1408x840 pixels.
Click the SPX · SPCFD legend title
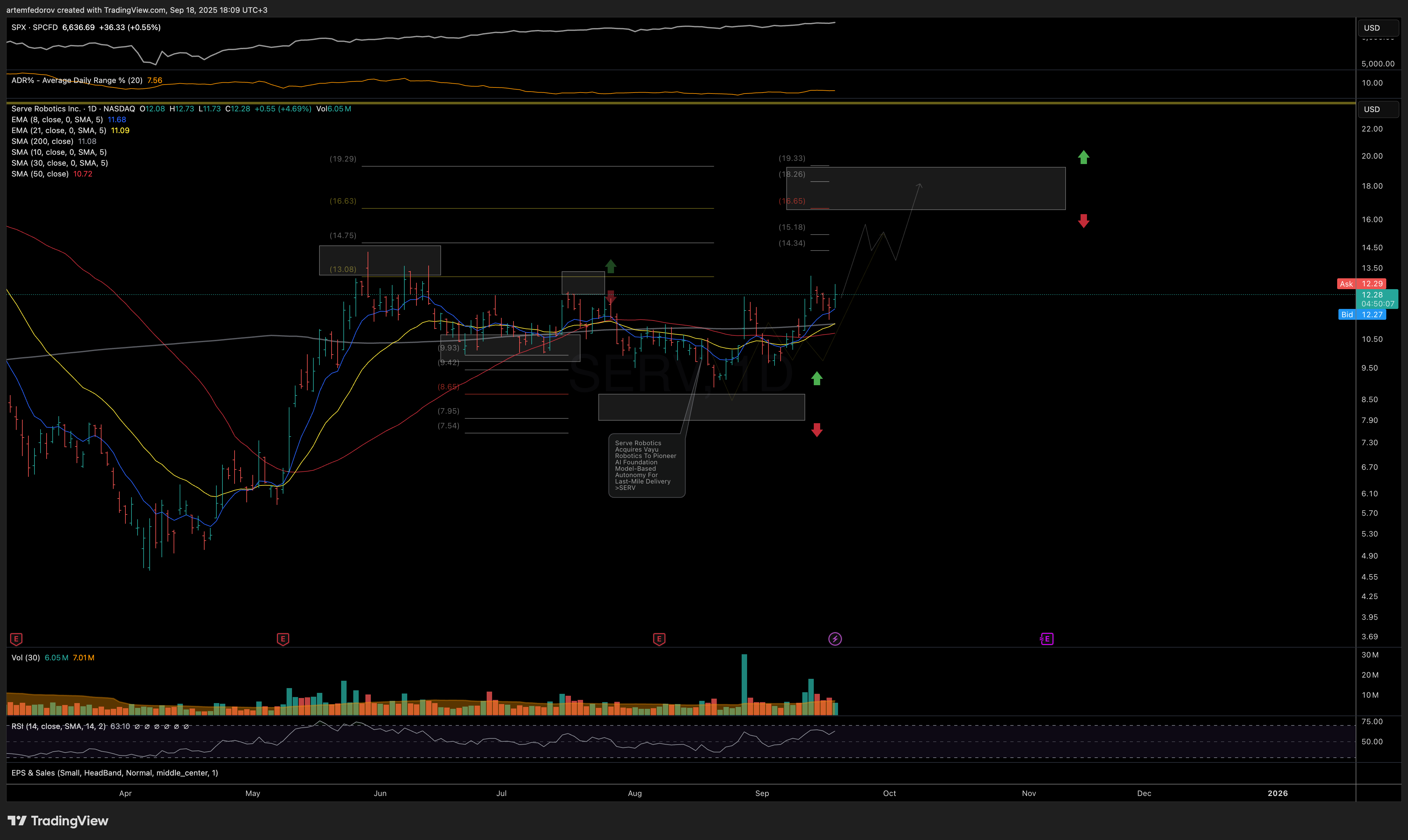click(x=34, y=27)
